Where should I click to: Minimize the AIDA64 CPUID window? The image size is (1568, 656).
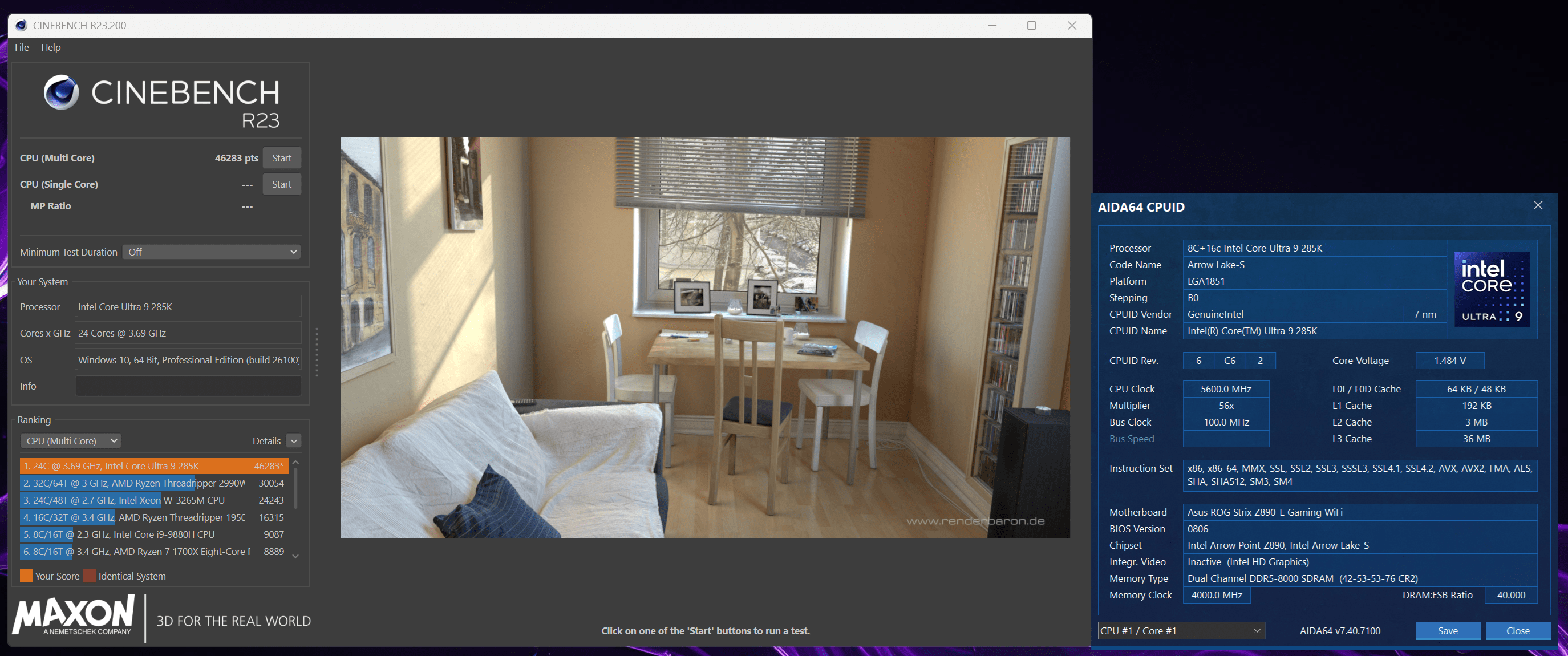[1497, 205]
